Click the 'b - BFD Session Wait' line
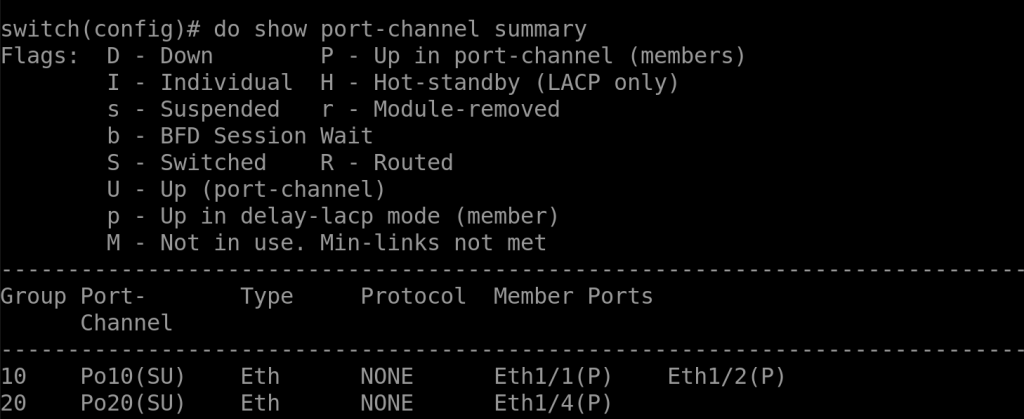Image resolution: width=1024 pixels, height=419 pixels. click(x=239, y=136)
